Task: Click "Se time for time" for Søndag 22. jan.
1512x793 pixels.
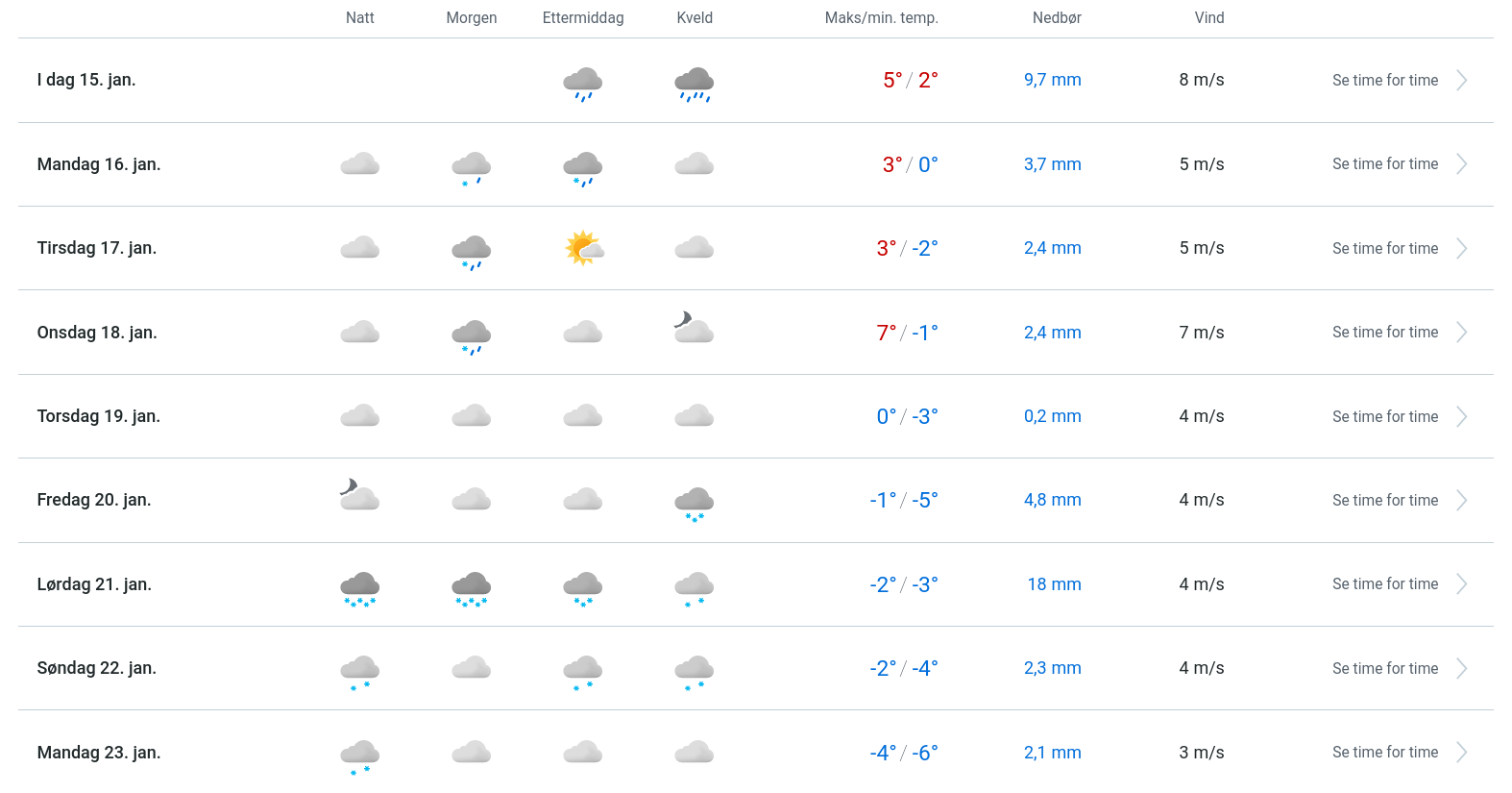Action: point(1384,668)
